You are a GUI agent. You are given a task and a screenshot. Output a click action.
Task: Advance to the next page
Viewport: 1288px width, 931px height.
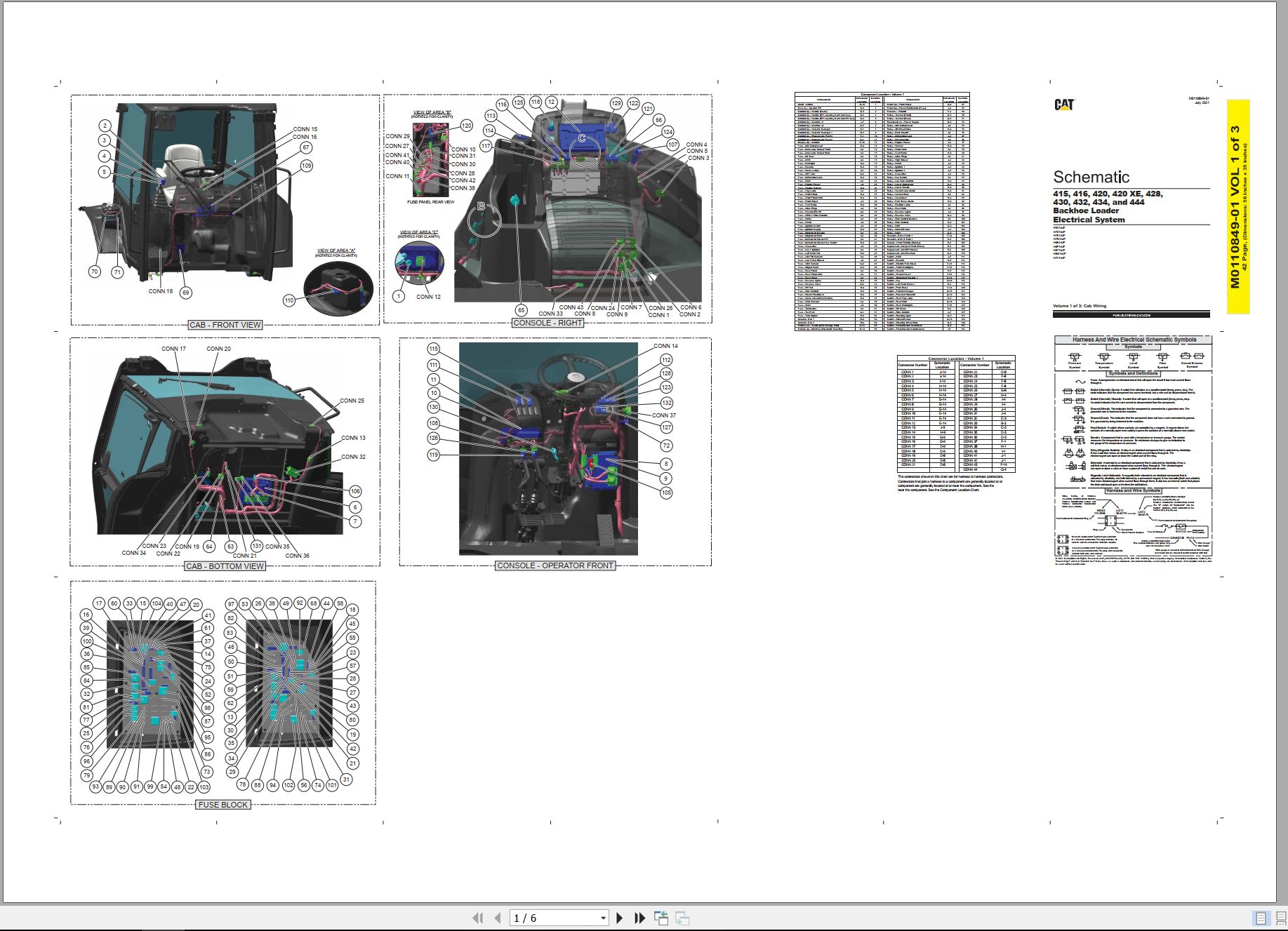pos(620,918)
